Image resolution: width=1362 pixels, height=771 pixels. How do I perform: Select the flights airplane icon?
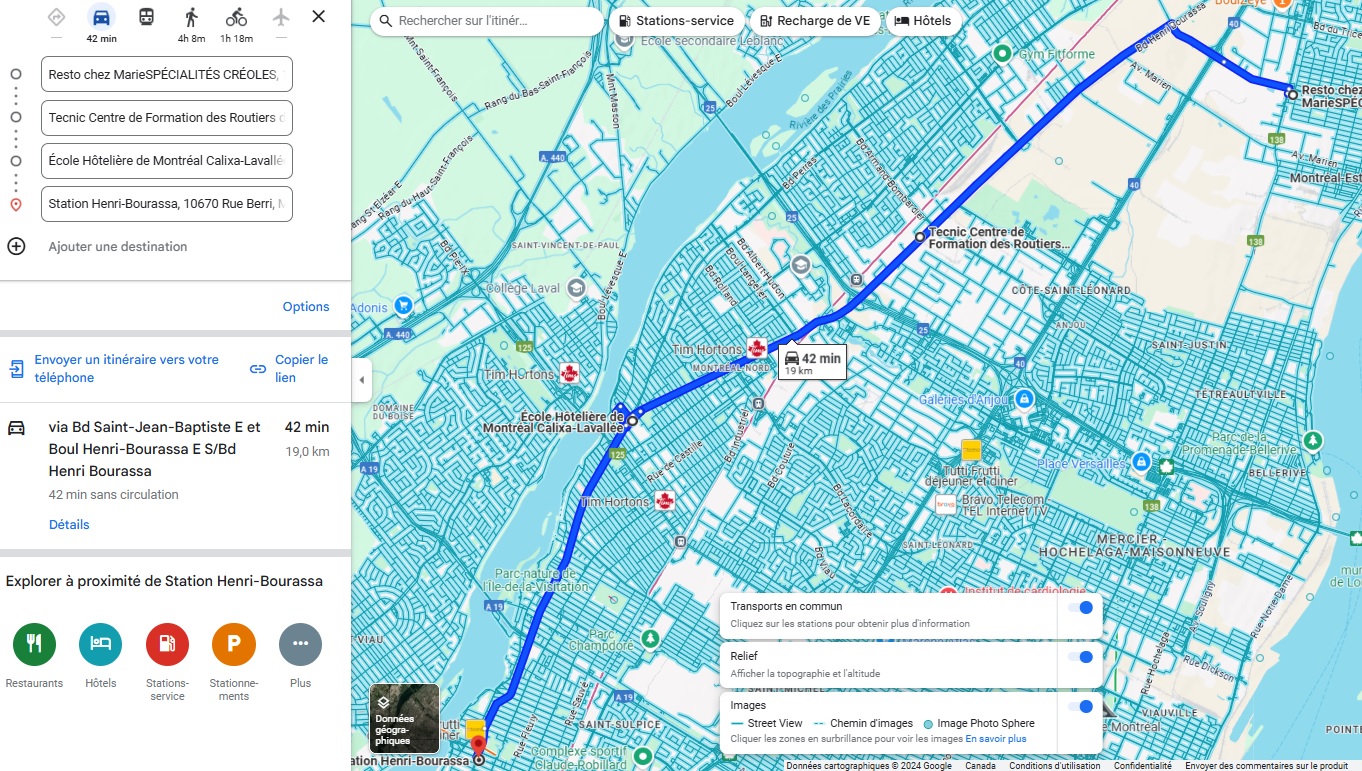point(281,17)
